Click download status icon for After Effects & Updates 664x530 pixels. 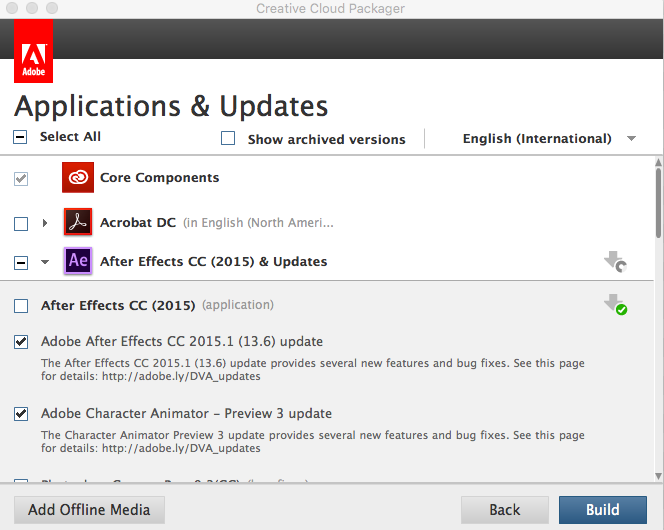coord(615,262)
